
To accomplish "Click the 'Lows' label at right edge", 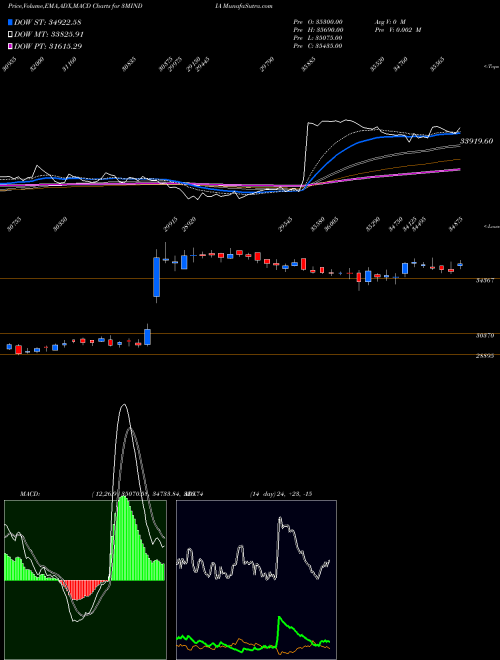I will point(491,226).
